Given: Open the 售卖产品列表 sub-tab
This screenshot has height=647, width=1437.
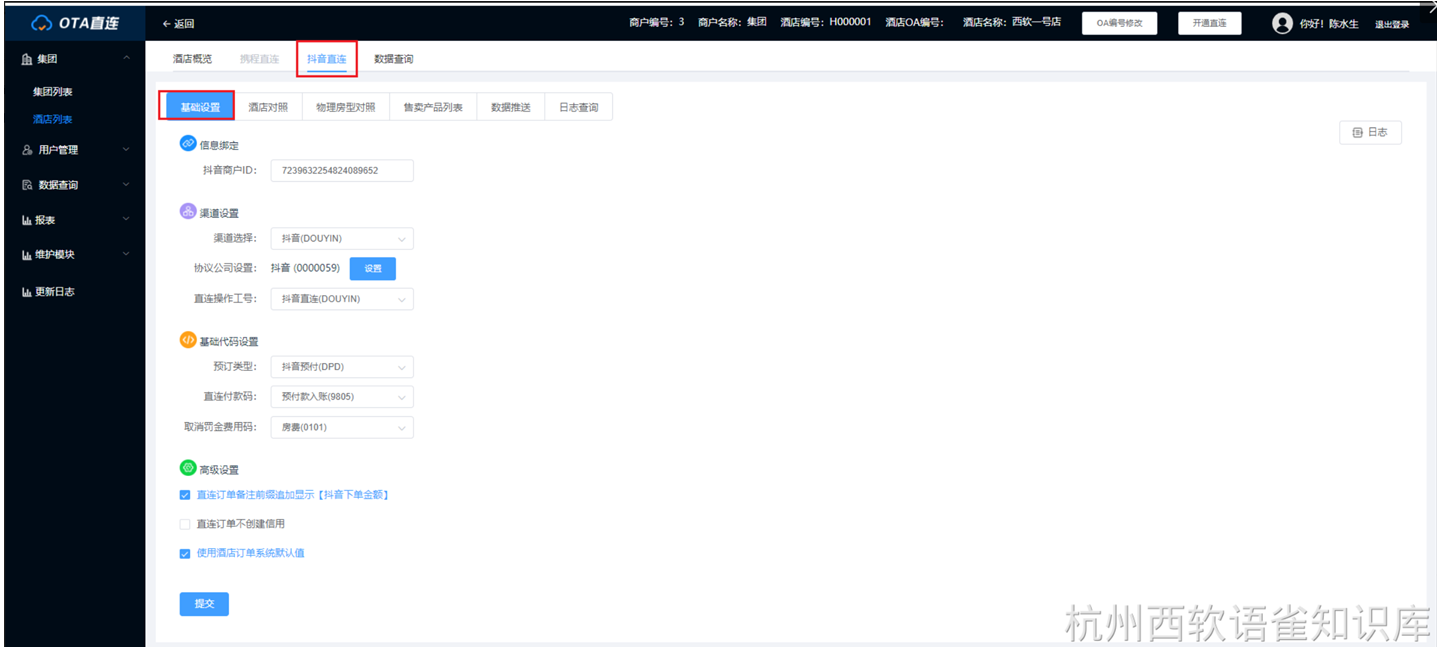Looking at the screenshot, I should pyautogui.click(x=433, y=107).
